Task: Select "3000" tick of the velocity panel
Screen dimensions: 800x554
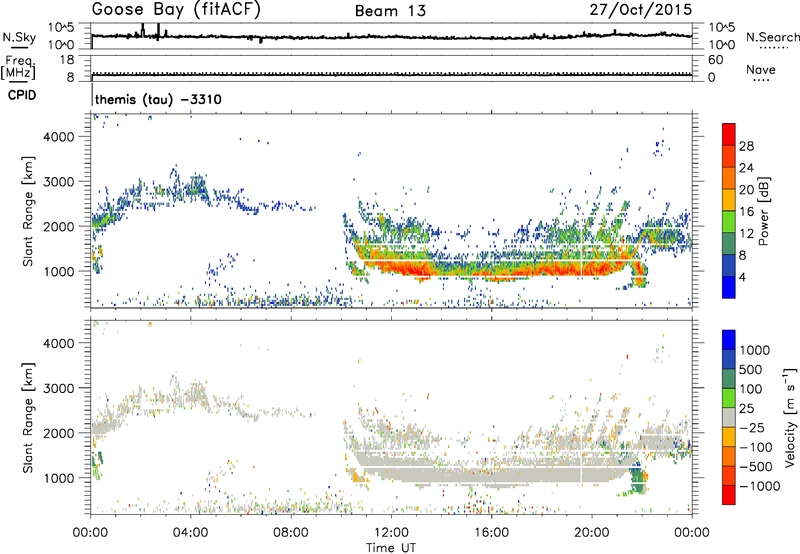Action: pyautogui.click(x=58, y=388)
